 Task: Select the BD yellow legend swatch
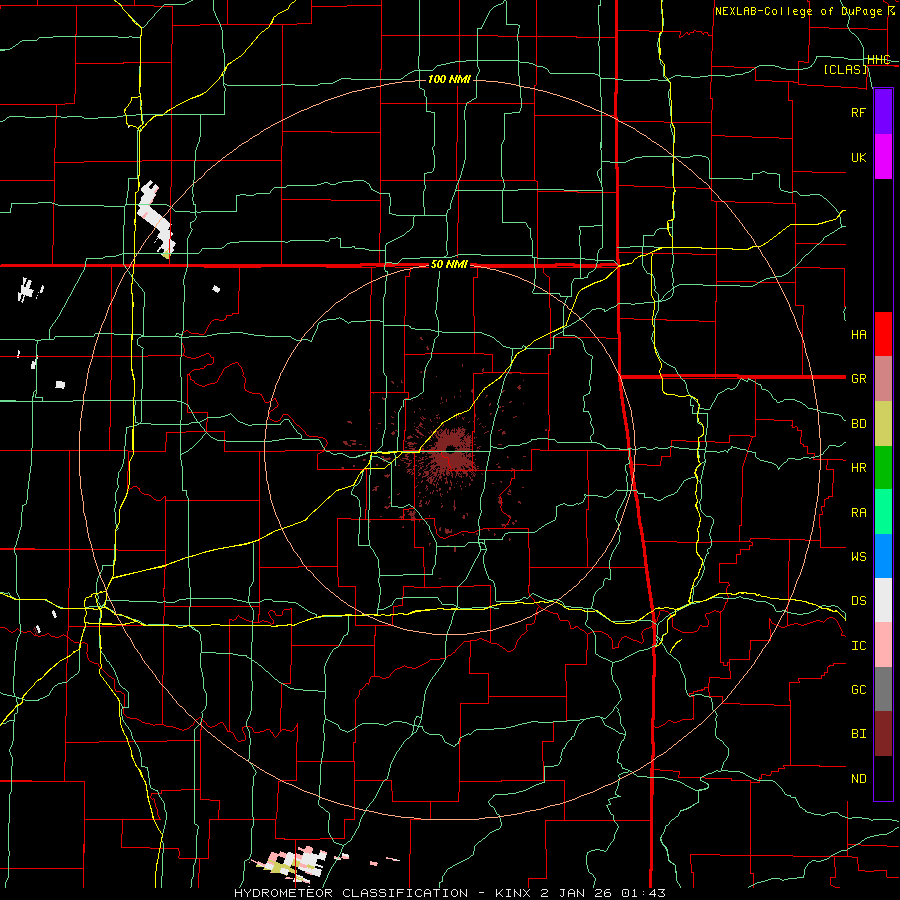[883, 424]
